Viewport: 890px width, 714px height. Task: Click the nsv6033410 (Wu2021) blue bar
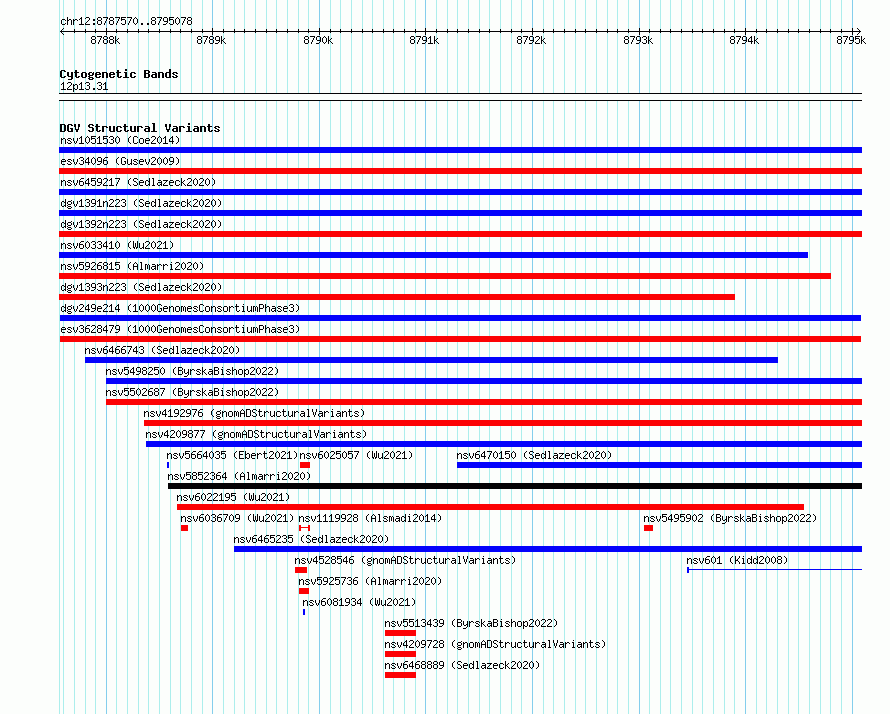(434, 255)
